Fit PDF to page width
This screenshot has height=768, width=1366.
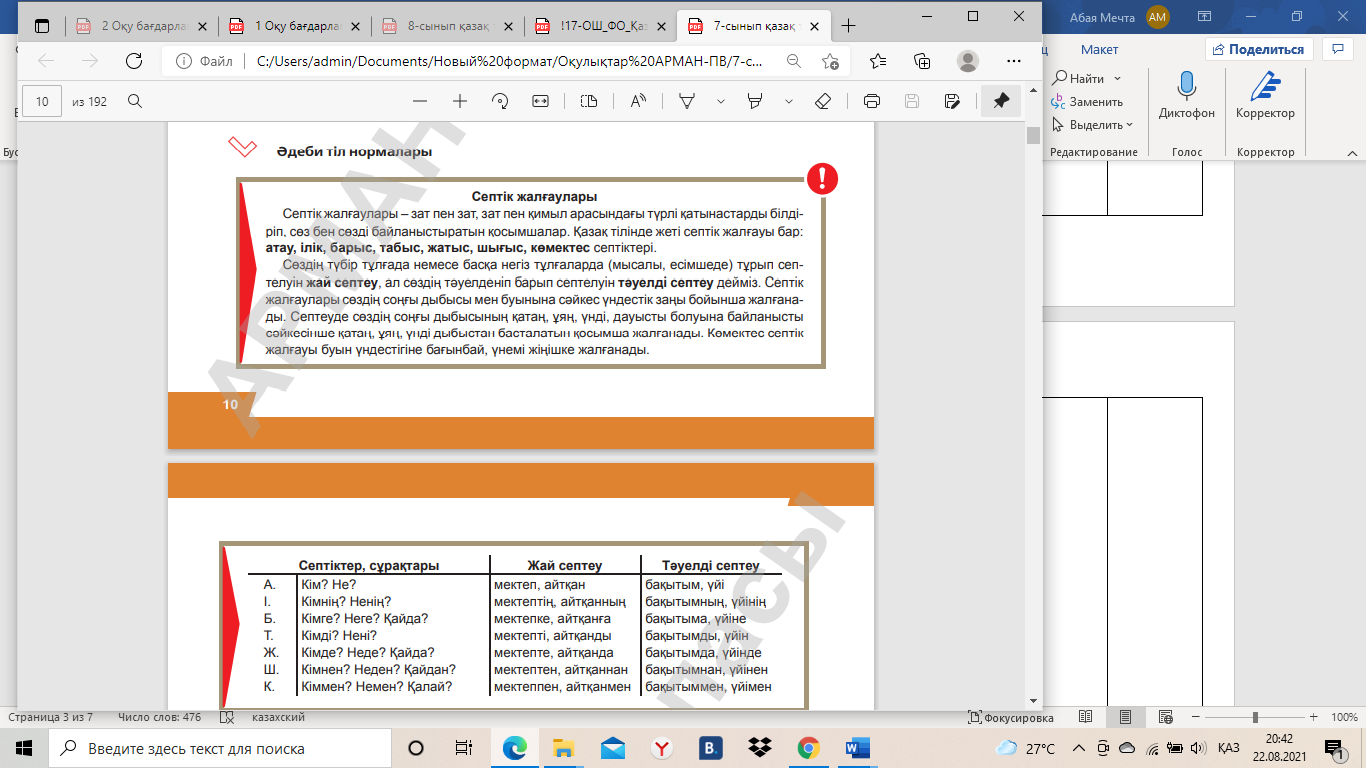541,101
